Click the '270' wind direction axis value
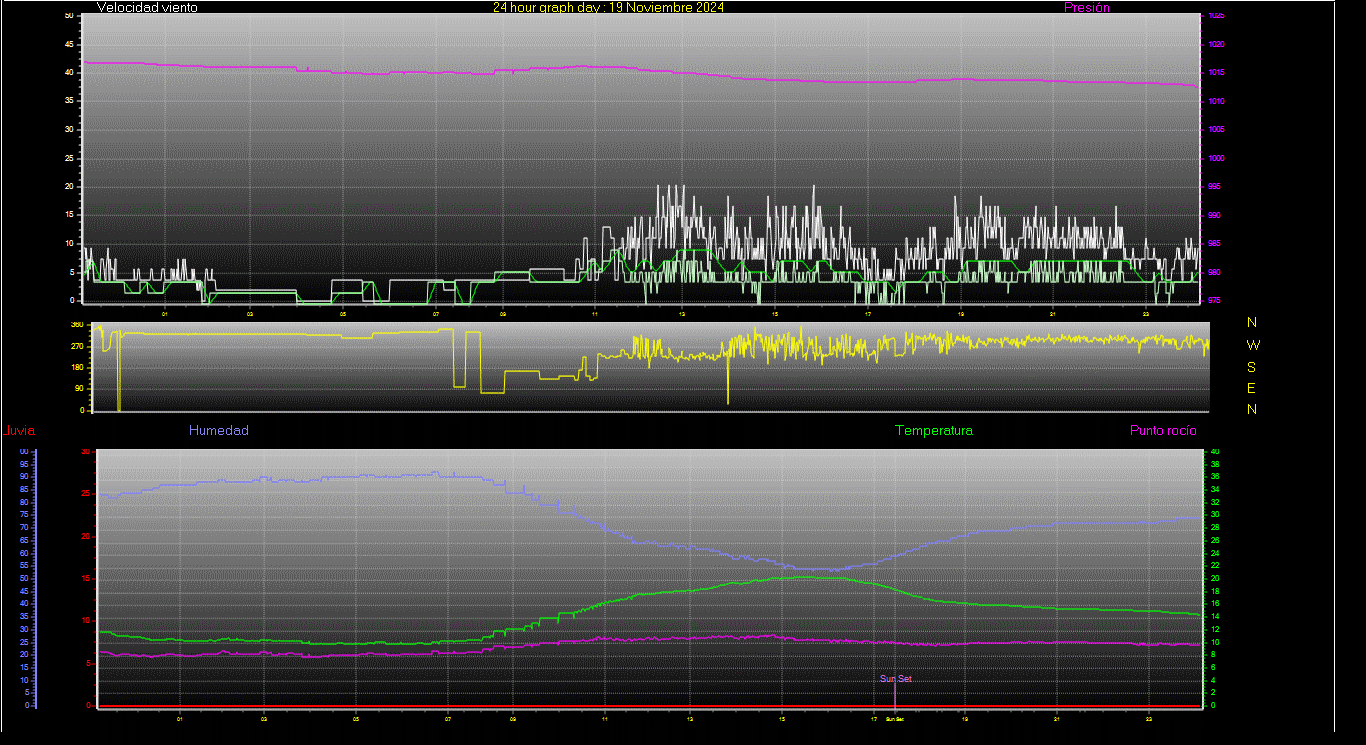Image resolution: width=1366 pixels, height=745 pixels. pos(76,346)
